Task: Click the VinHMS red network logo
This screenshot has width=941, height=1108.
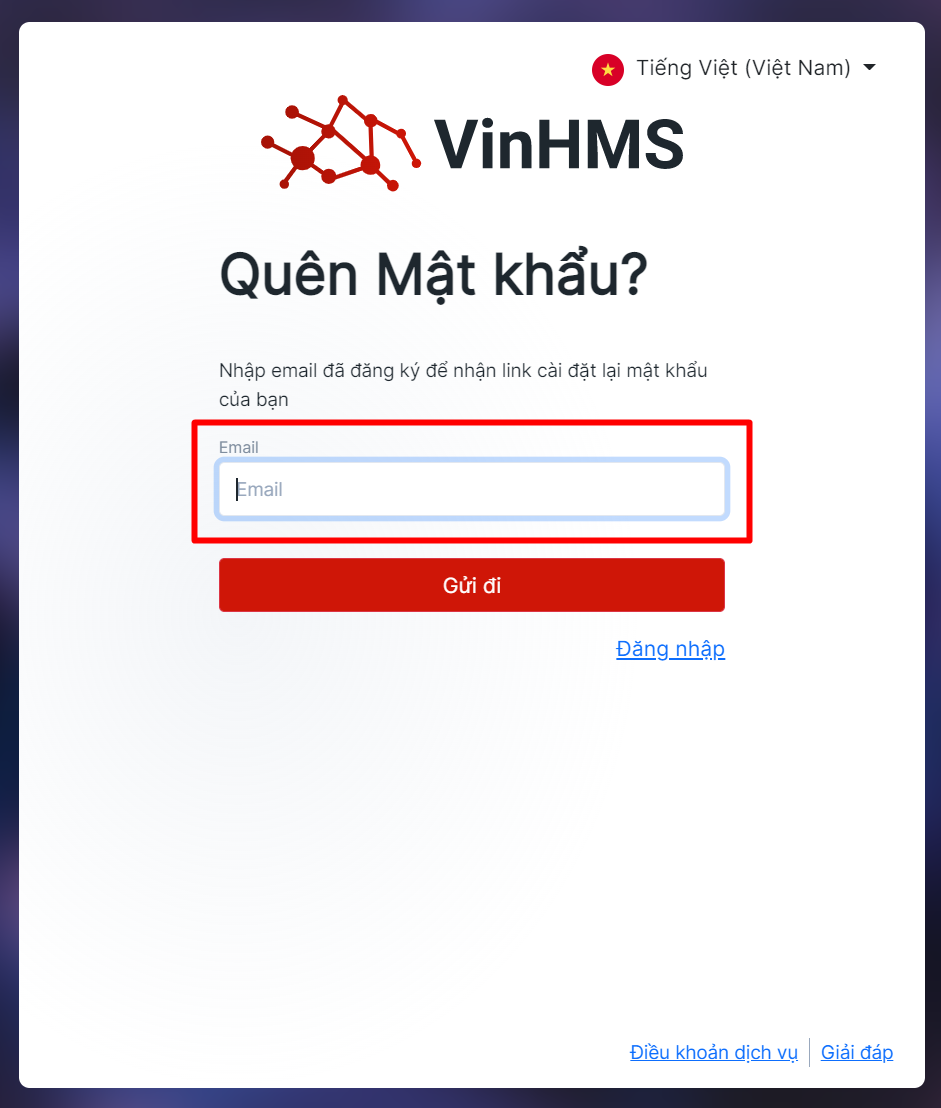Action: tap(341, 143)
